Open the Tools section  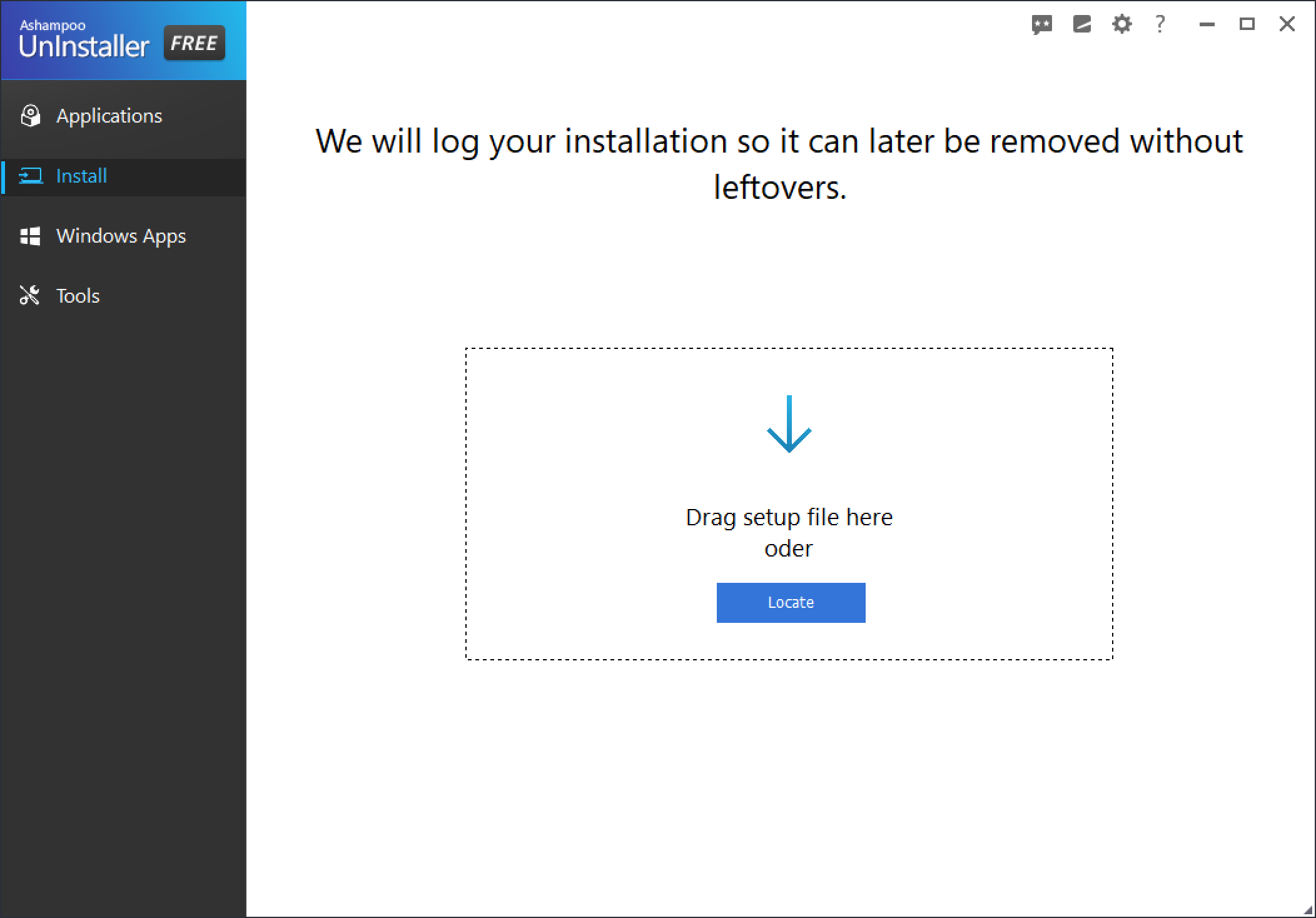point(123,296)
